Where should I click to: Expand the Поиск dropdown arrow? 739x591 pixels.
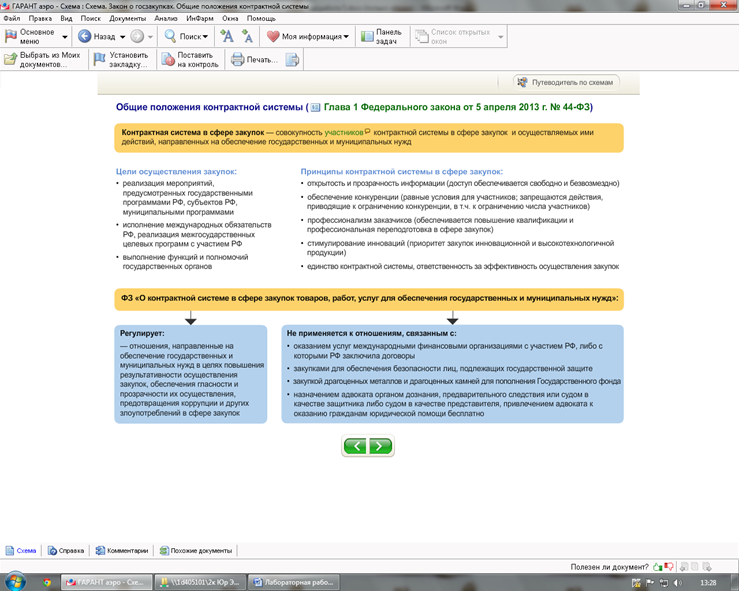point(205,37)
